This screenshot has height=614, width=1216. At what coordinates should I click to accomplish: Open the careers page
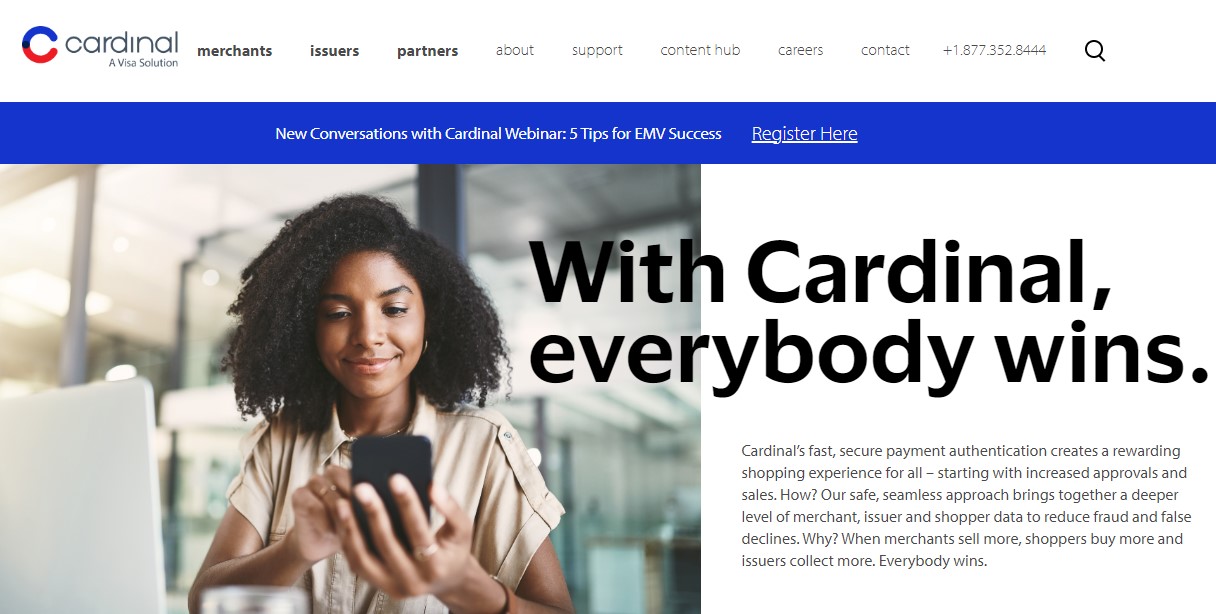(801, 50)
